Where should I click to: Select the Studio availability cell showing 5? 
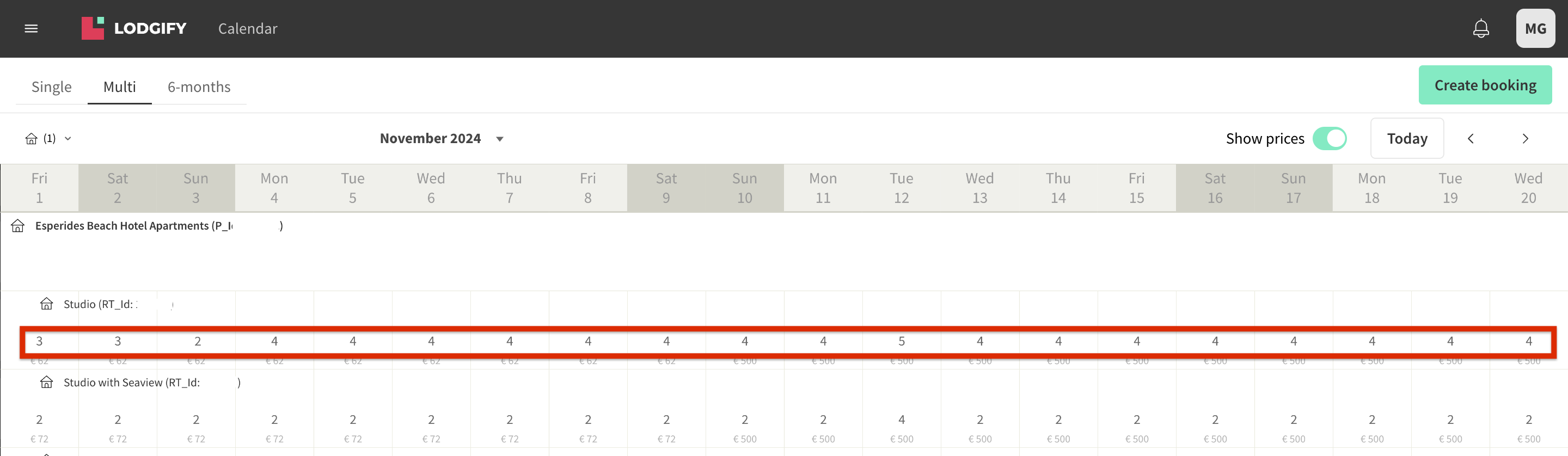click(x=901, y=341)
